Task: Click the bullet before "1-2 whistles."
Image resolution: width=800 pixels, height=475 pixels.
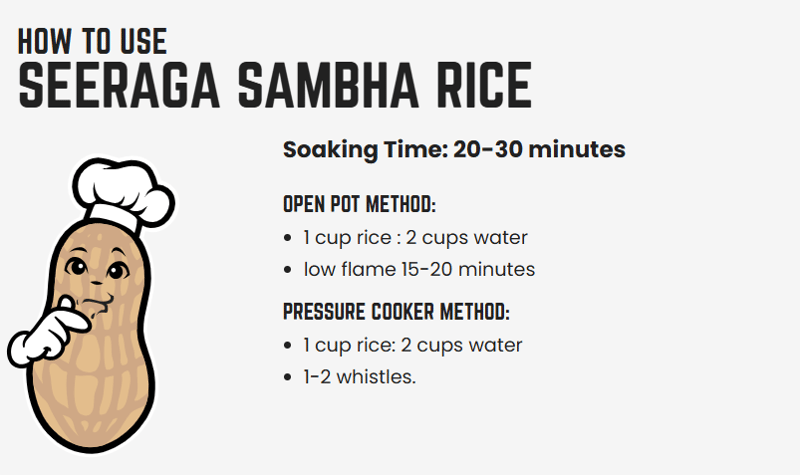Action: click(x=290, y=377)
